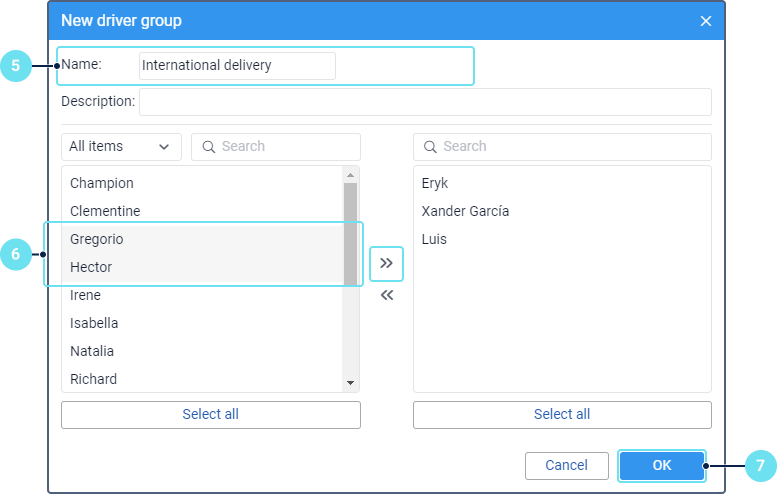Screen dimensions: 777x494
Task: Select Gregorio in the drivers list
Action: tap(97, 239)
